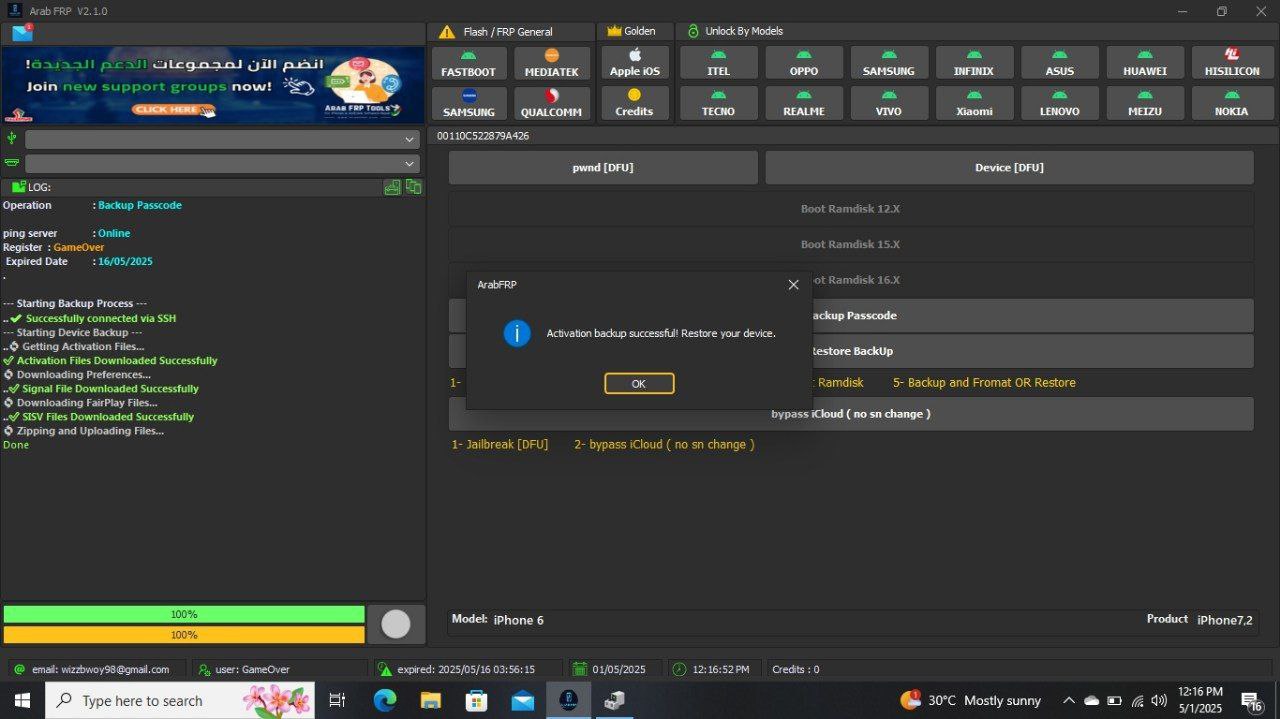Choose SAMSUNG under Unlock By Models
Image resolution: width=1280 pixels, height=719 pixels.
[x=889, y=63]
